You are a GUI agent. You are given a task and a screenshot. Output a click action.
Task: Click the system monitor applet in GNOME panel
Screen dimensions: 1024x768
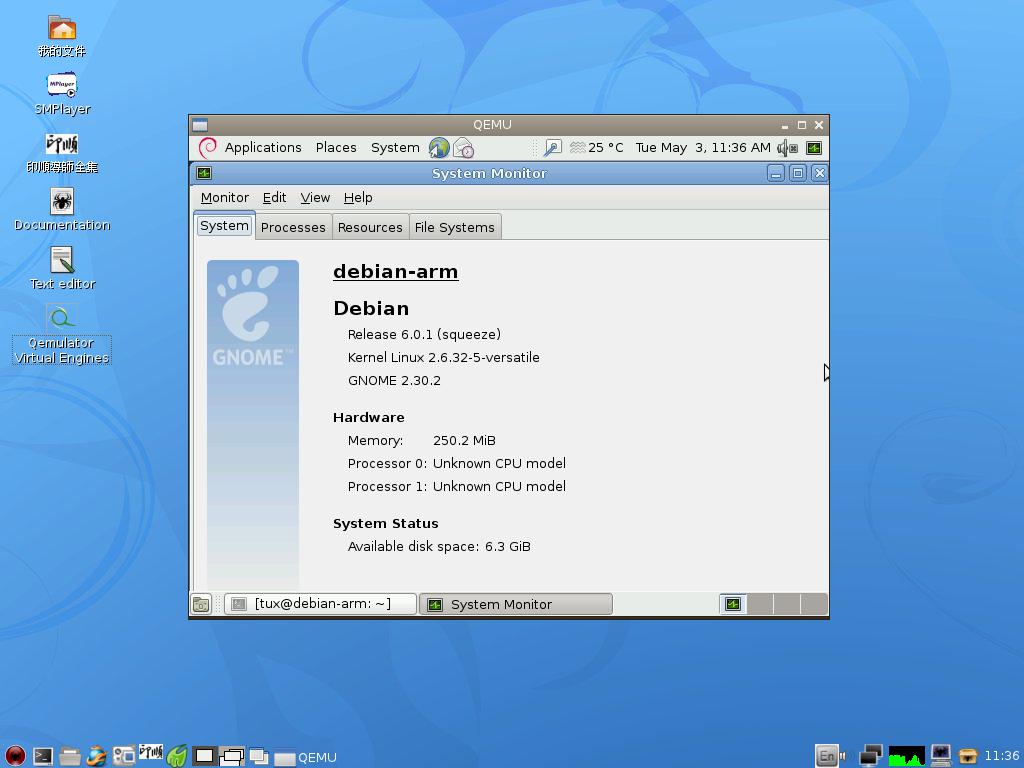pos(814,148)
